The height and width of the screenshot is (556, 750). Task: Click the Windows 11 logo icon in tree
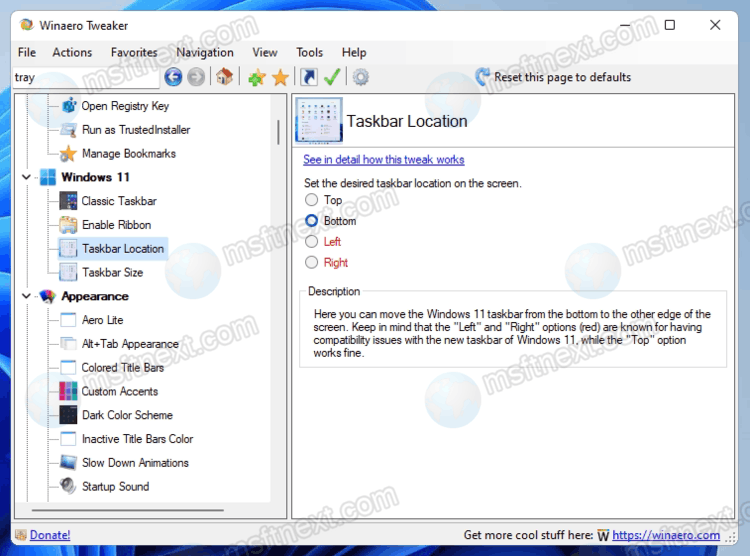coord(47,177)
